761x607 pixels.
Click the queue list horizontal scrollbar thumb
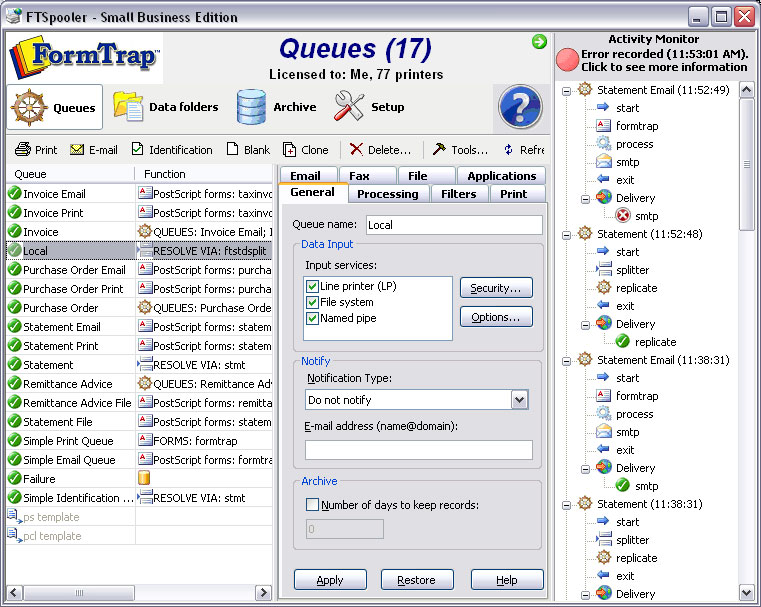[x=79, y=592]
